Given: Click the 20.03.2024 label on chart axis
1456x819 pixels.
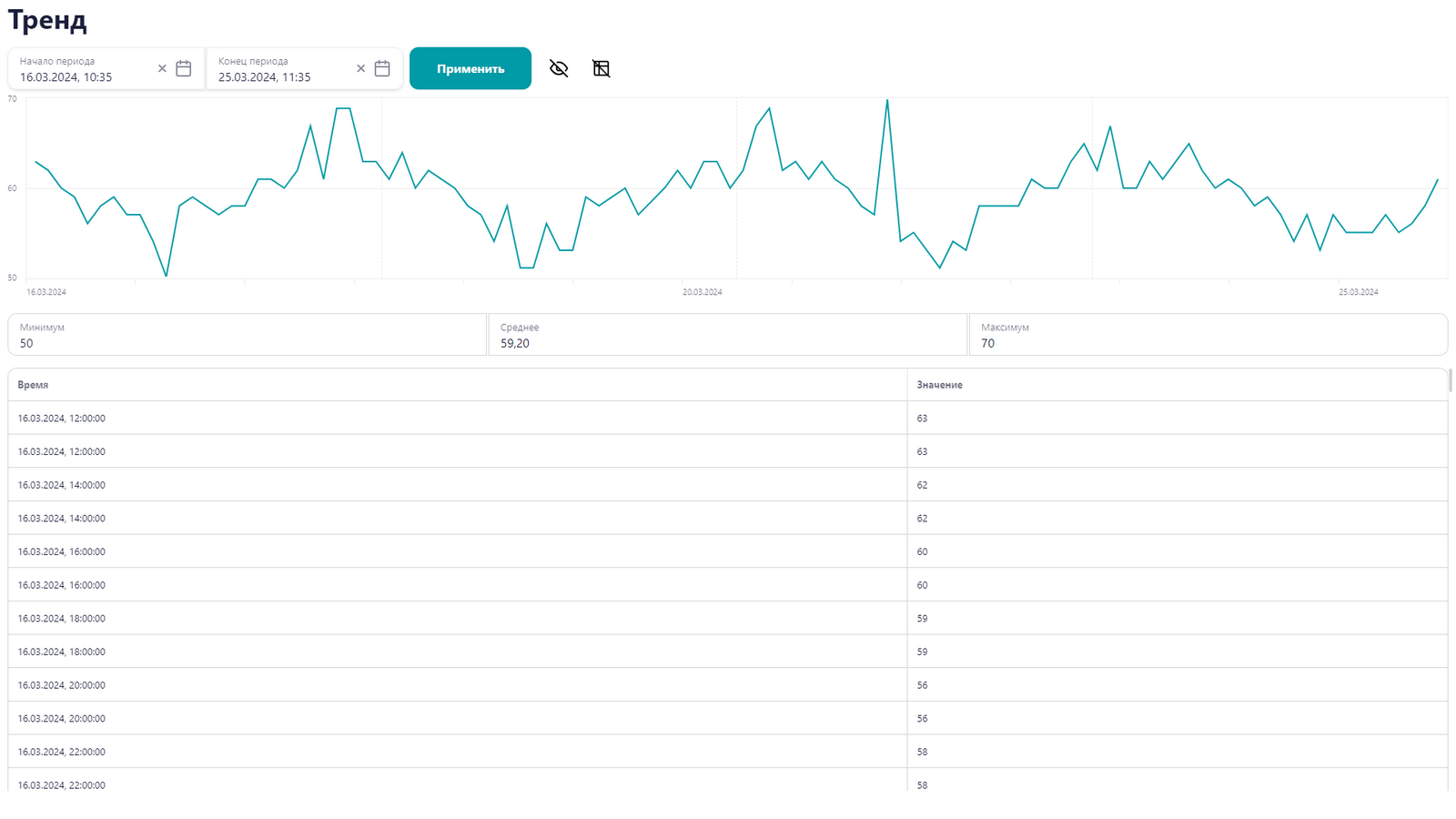Looking at the screenshot, I should [702, 292].
